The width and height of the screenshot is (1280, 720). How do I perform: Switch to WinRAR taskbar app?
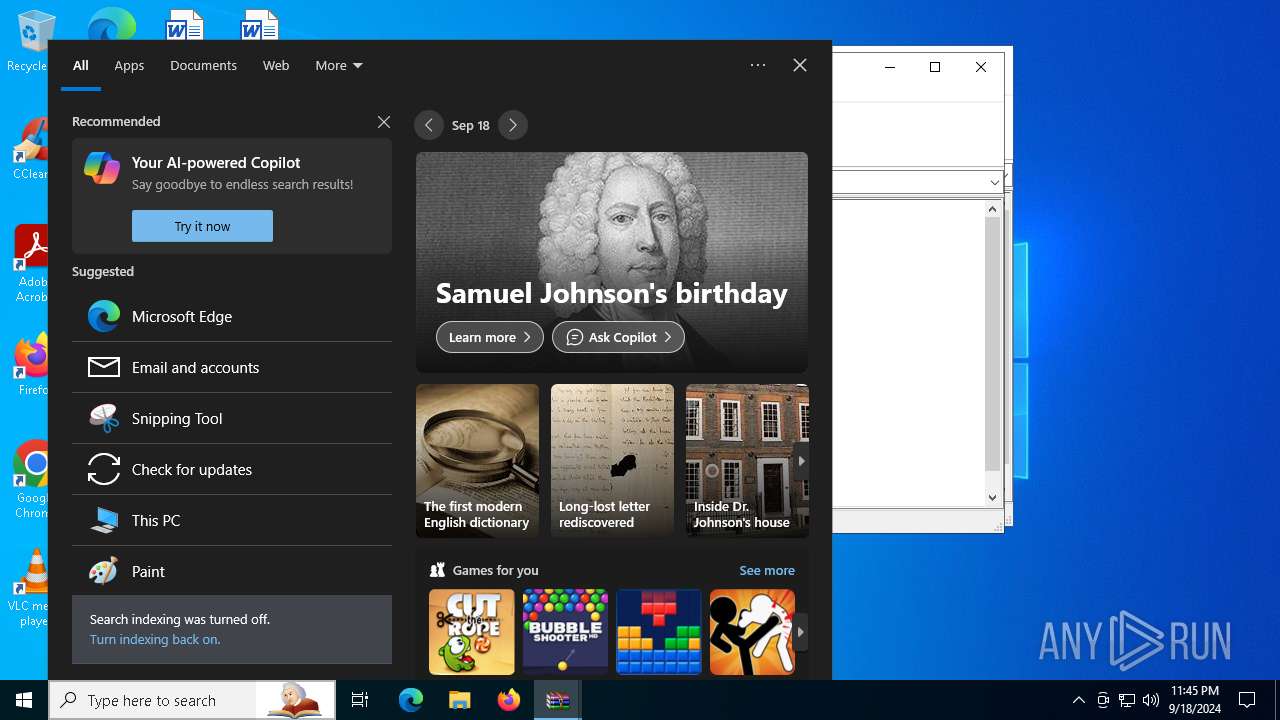point(558,700)
